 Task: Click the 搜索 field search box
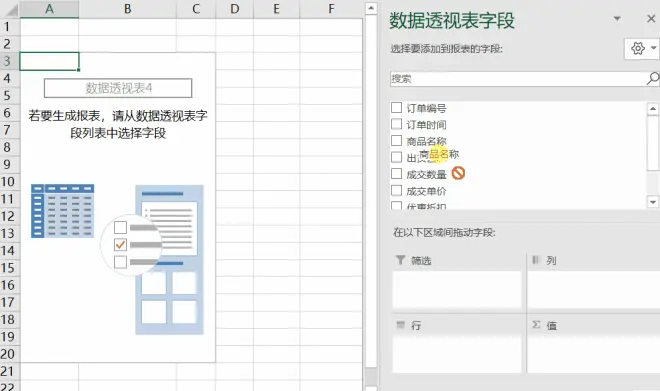tap(518, 79)
